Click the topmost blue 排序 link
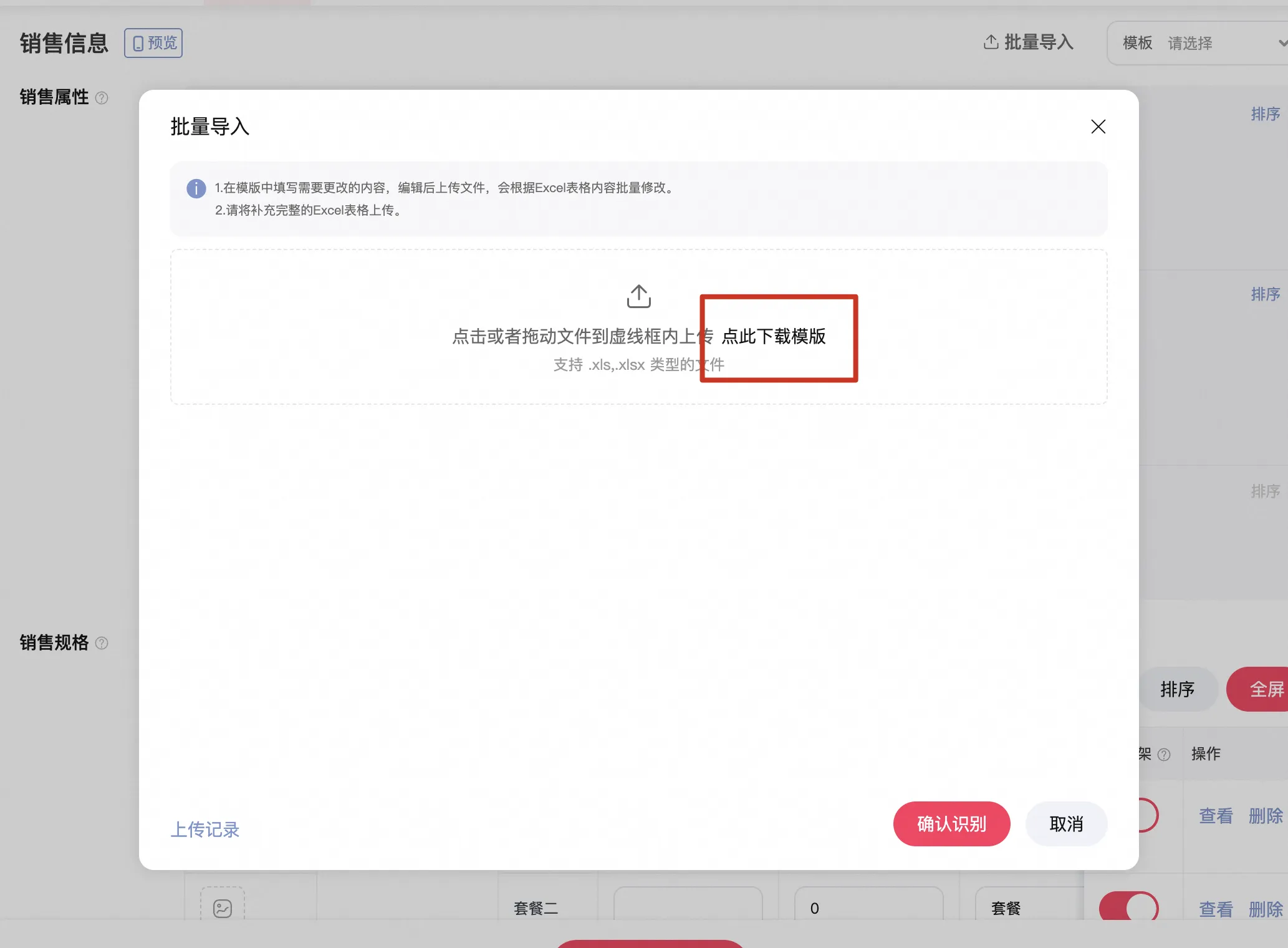 (x=1266, y=114)
